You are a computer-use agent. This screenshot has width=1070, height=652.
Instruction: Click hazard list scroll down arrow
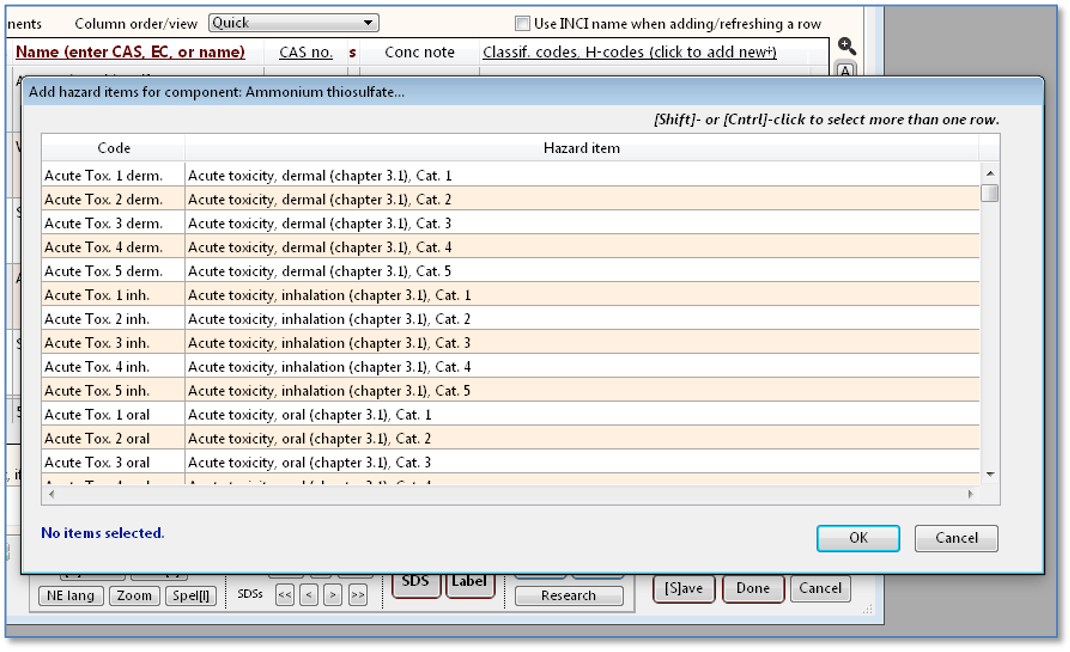coord(989,474)
